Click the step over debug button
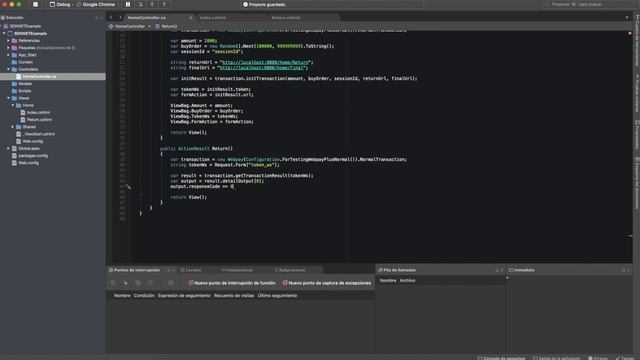This screenshot has height=360, width=640. pyautogui.click(x=140, y=4)
